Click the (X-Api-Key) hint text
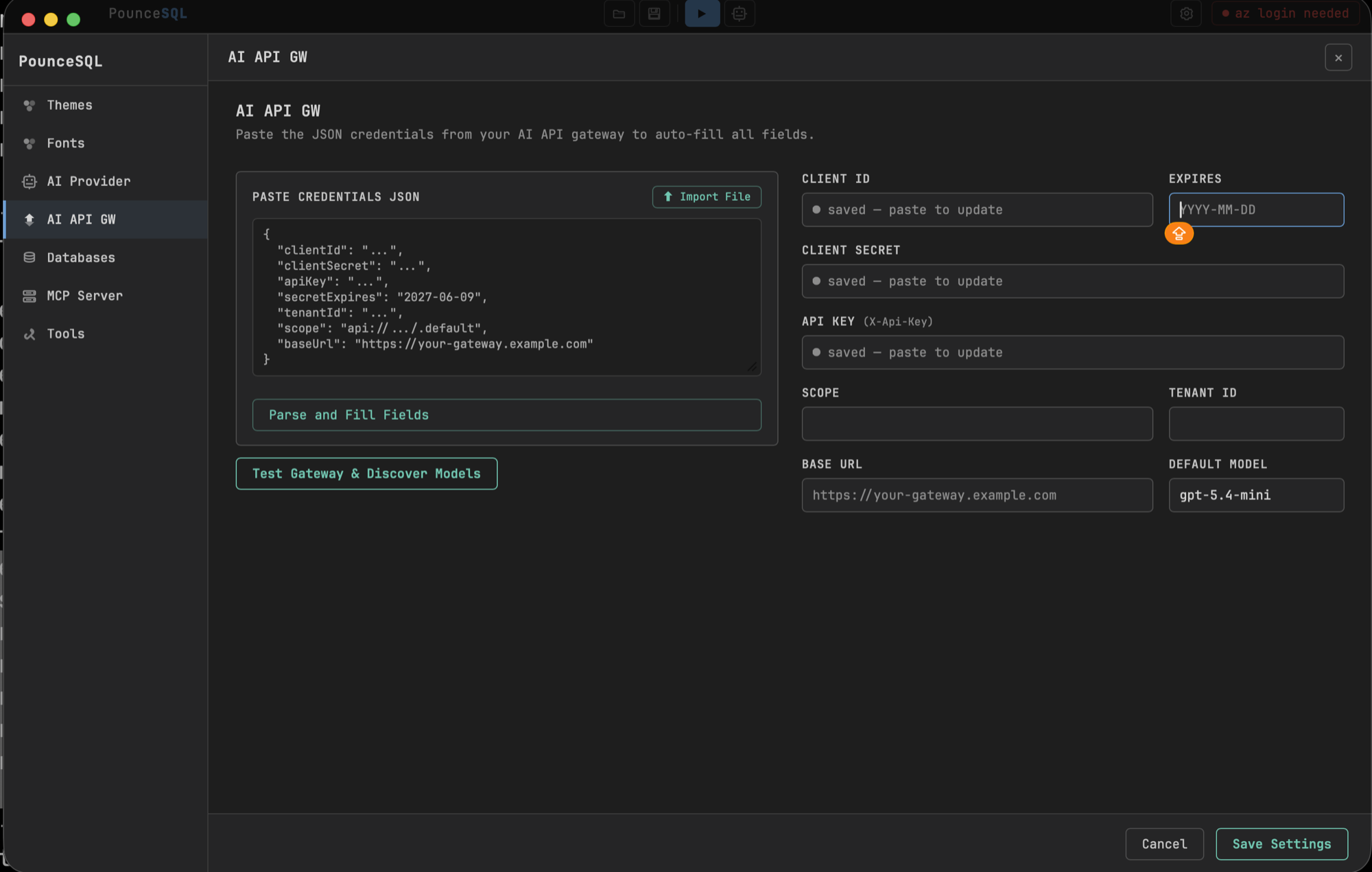 897,322
